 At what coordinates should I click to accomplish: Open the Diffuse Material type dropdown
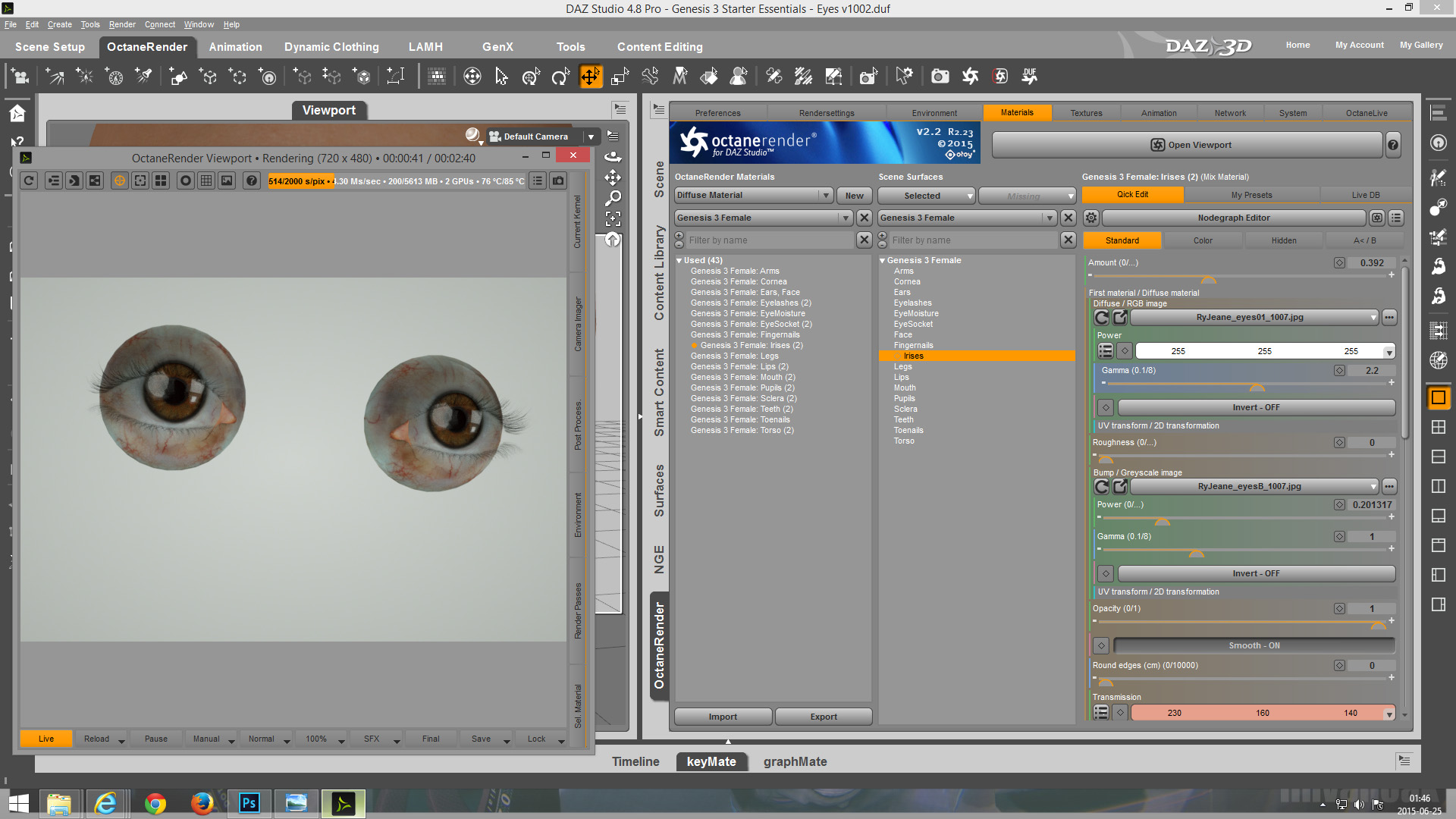[826, 195]
